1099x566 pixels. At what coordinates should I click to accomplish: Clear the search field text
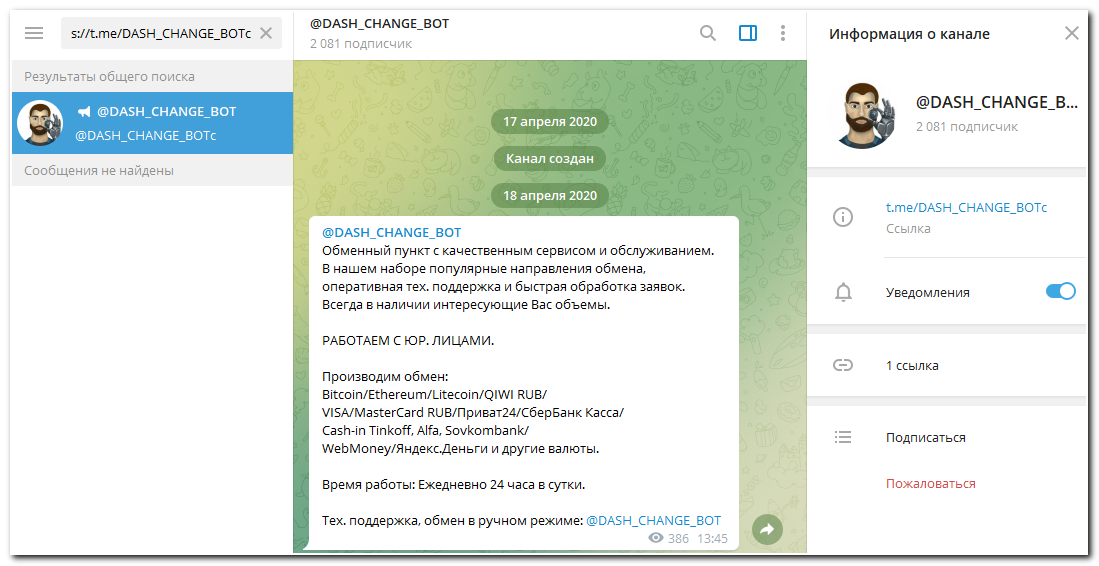[265, 33]
